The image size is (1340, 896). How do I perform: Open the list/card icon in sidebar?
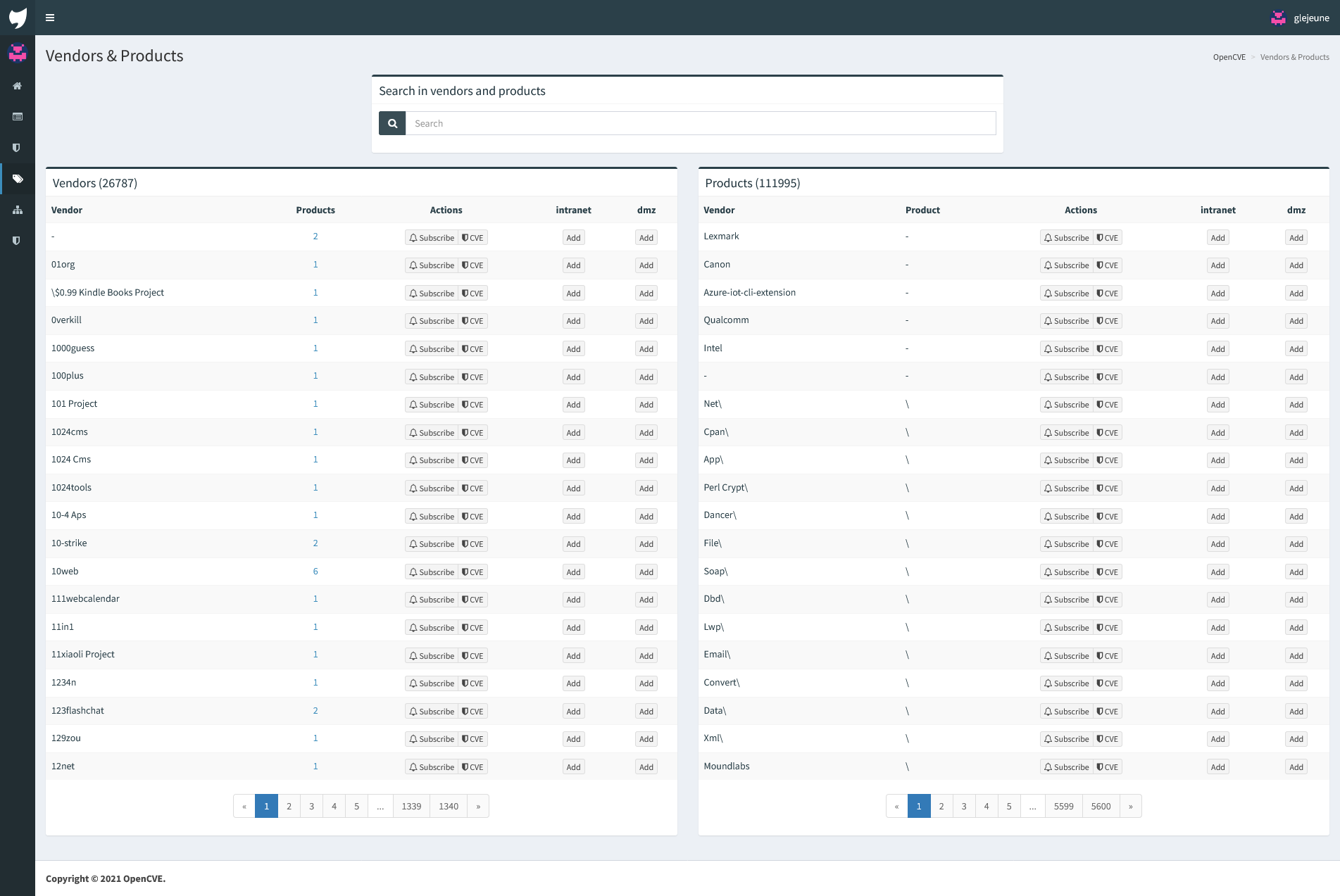(18, 117)
